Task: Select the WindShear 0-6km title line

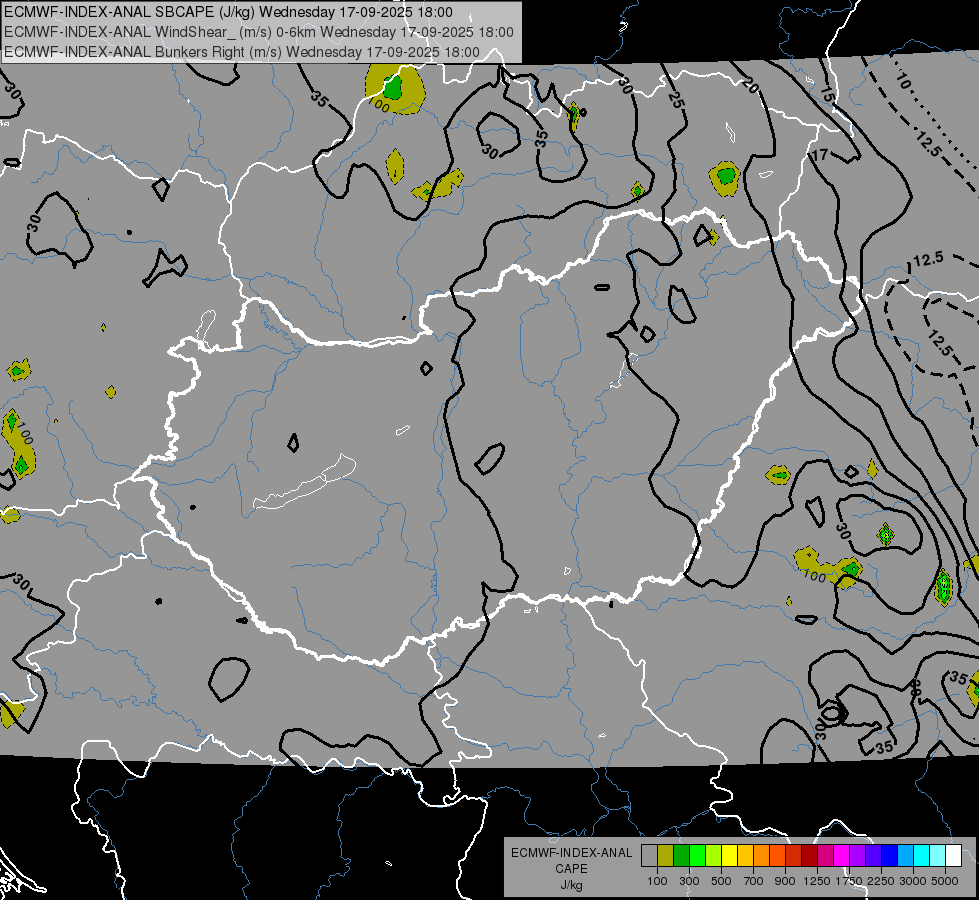Action: tap(258, 32)
